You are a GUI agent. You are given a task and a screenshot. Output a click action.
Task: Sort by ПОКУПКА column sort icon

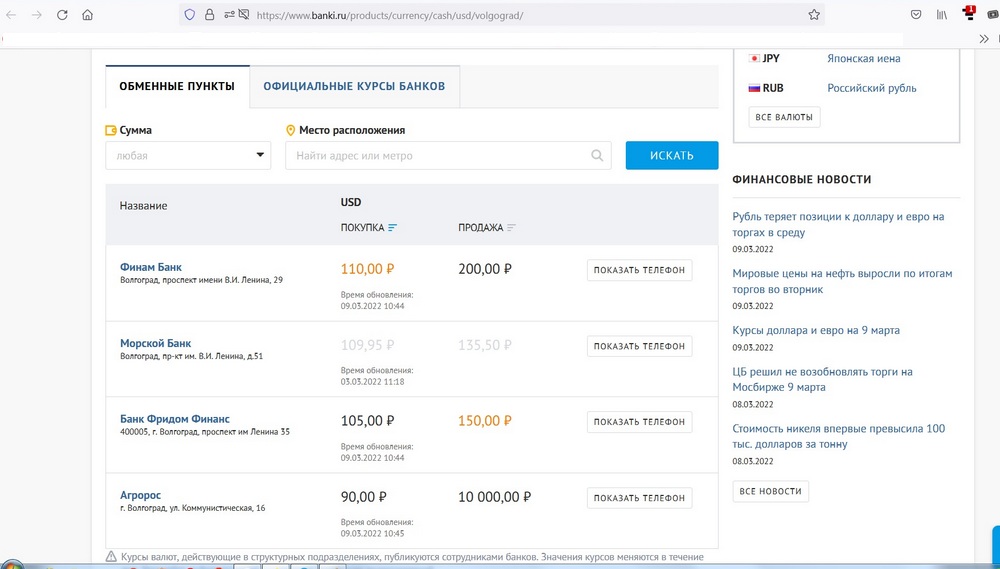point(392,228)
